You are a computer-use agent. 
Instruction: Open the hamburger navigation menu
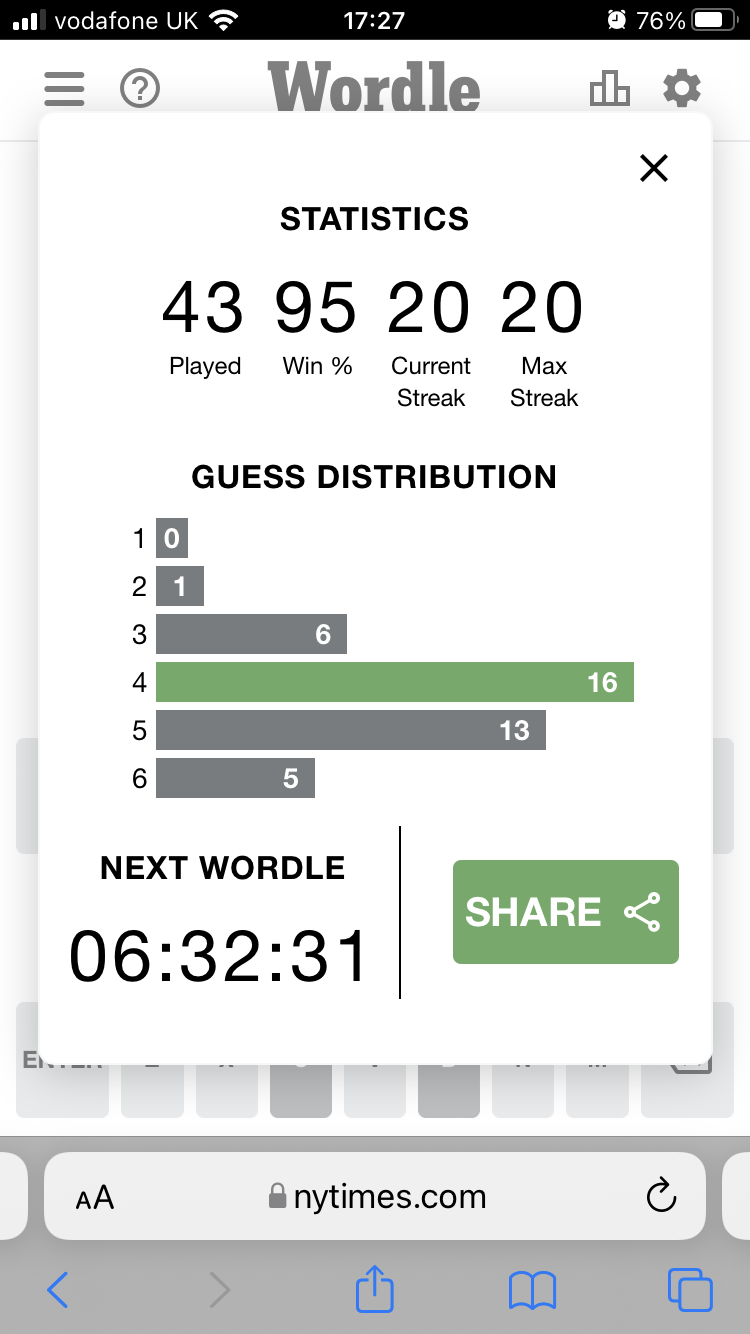click(x=64, y=89)
